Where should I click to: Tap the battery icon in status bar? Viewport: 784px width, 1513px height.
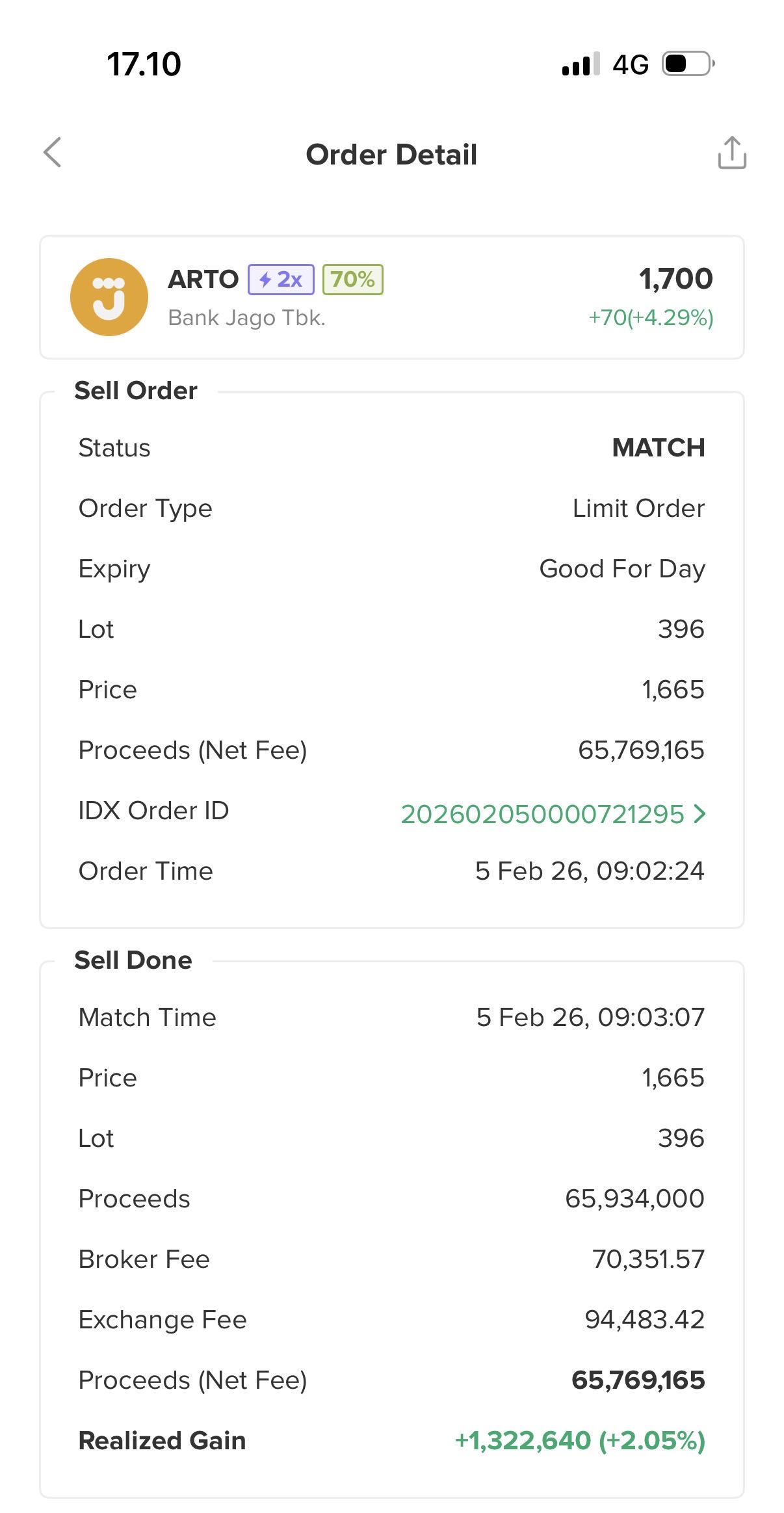pyautogui.click(x=688, y=64)
